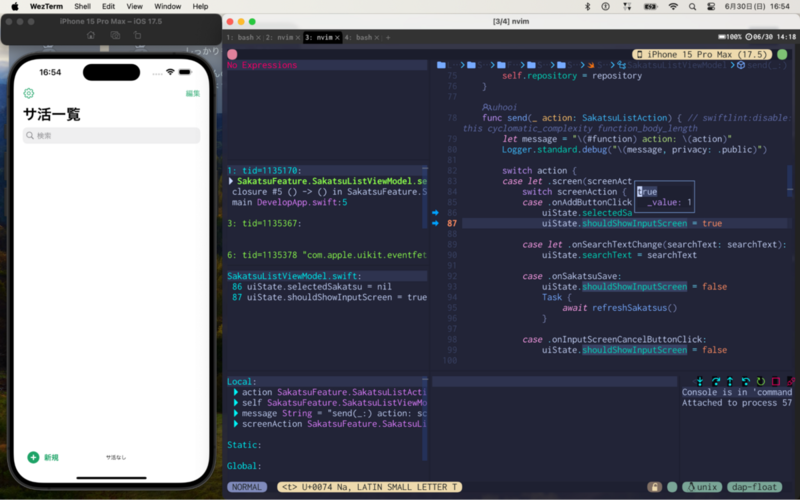Expand thread 6: tid=1135378
The image size is (800, 500).
tap(327, 255)
